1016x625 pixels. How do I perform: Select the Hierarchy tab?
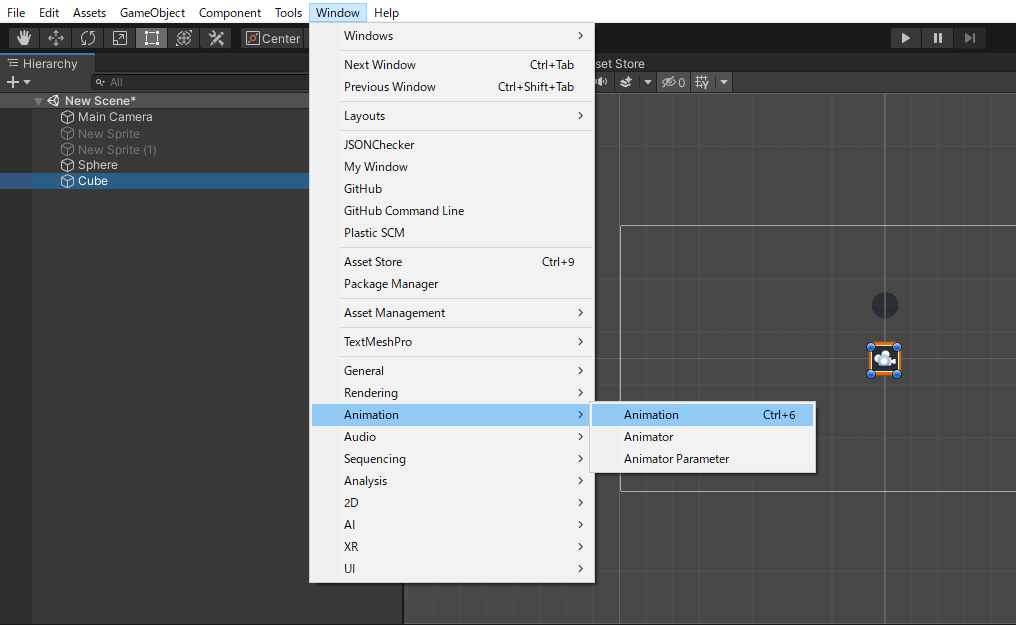48,63
